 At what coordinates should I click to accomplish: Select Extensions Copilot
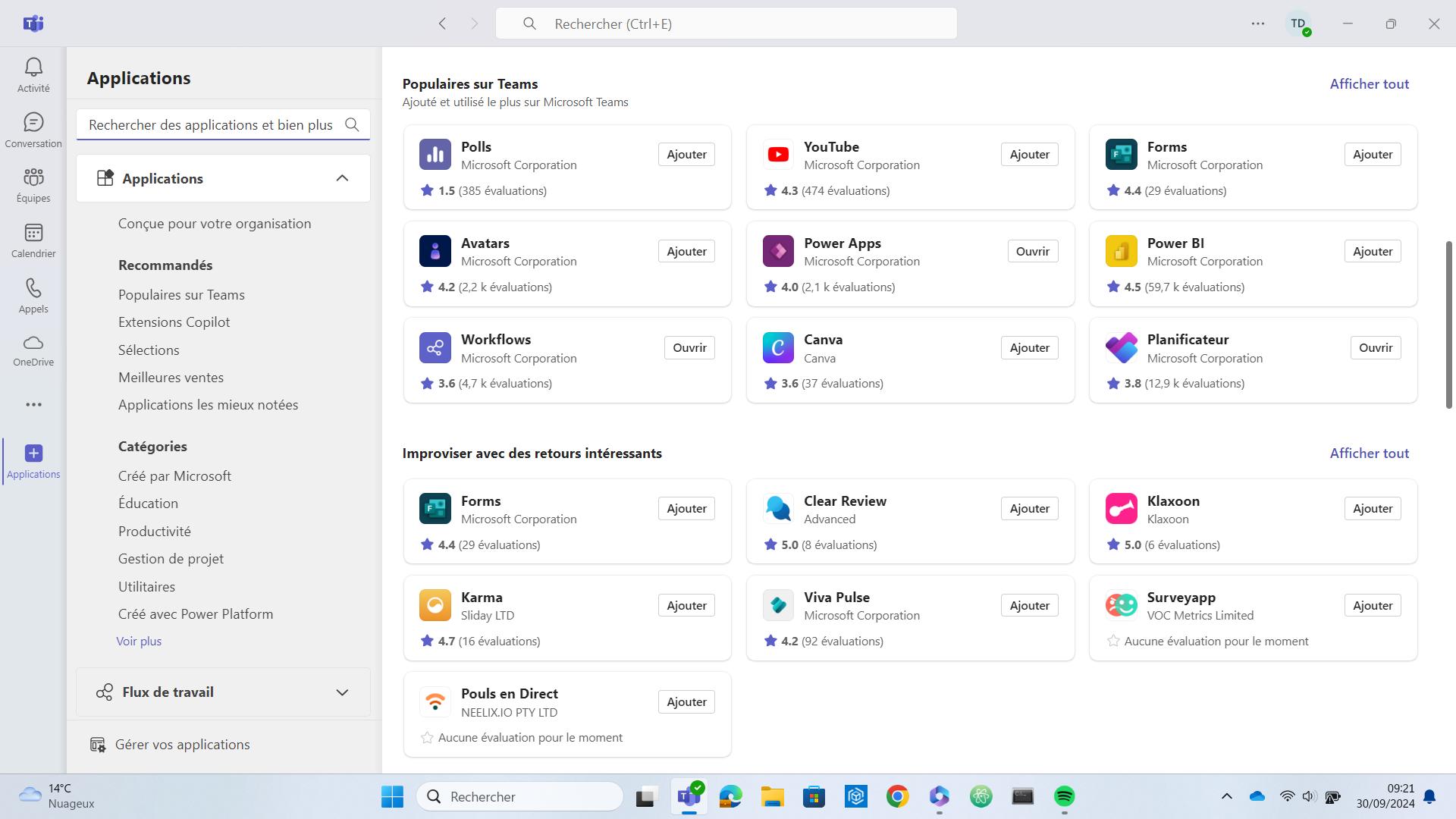coord(174,322)
